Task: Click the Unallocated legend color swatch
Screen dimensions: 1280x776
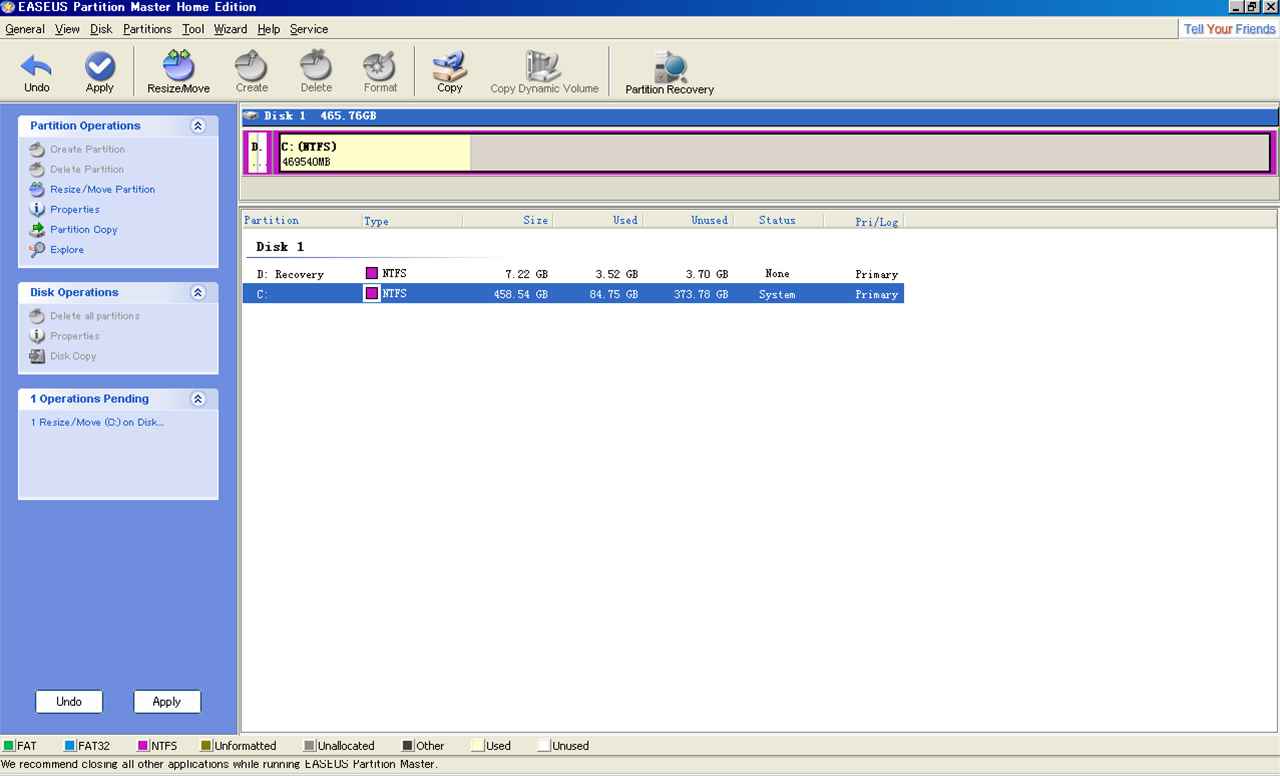Action: [309, 746]
